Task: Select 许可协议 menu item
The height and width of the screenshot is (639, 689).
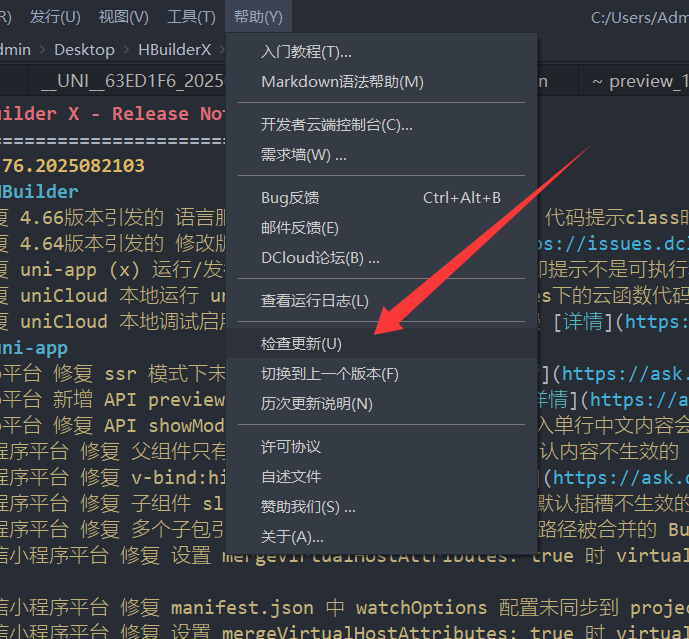Action: tap(381, 447)
